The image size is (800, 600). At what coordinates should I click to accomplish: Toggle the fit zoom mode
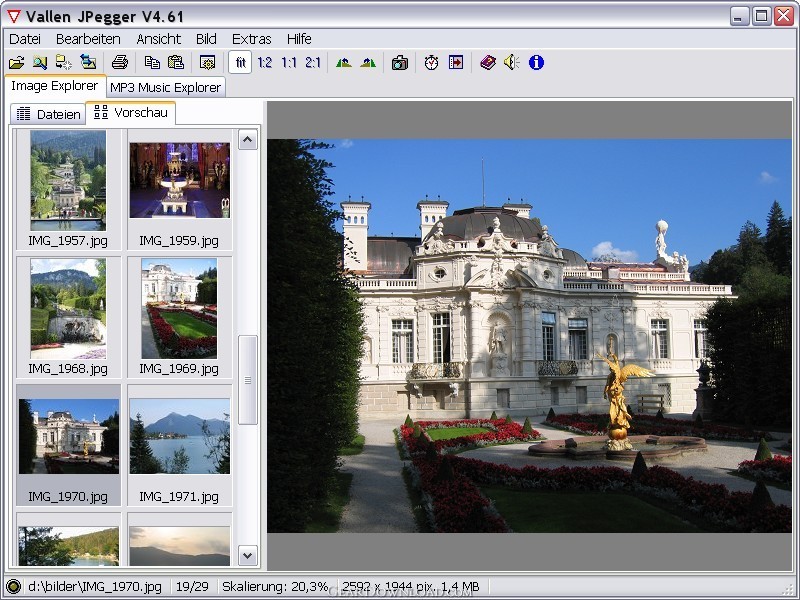point(240,63)
